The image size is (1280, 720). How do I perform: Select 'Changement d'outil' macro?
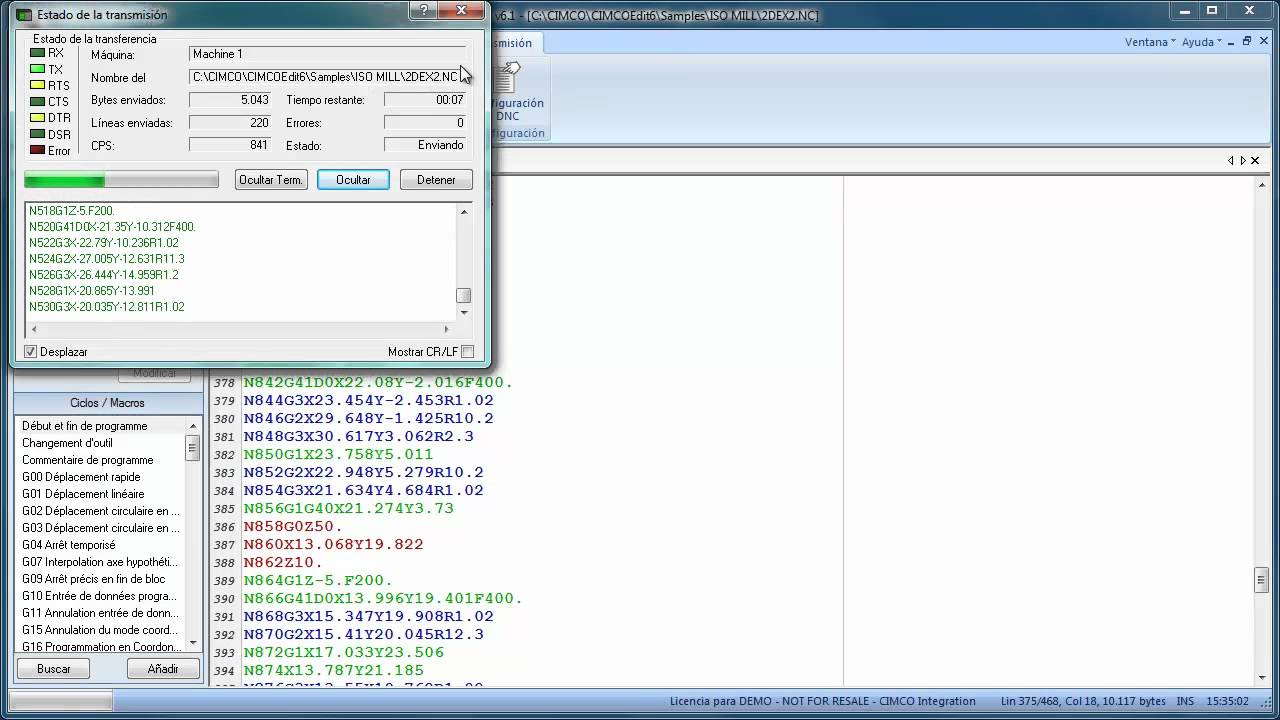67,443
